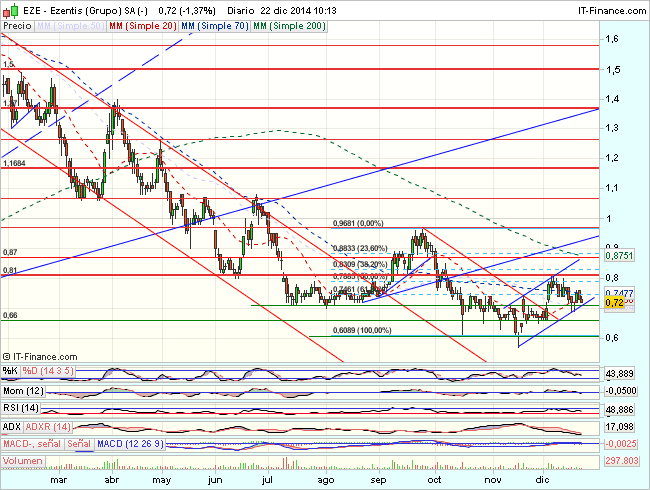Click the dic month axis label
The image size is (650, 490).
click(x=542, y=480)
